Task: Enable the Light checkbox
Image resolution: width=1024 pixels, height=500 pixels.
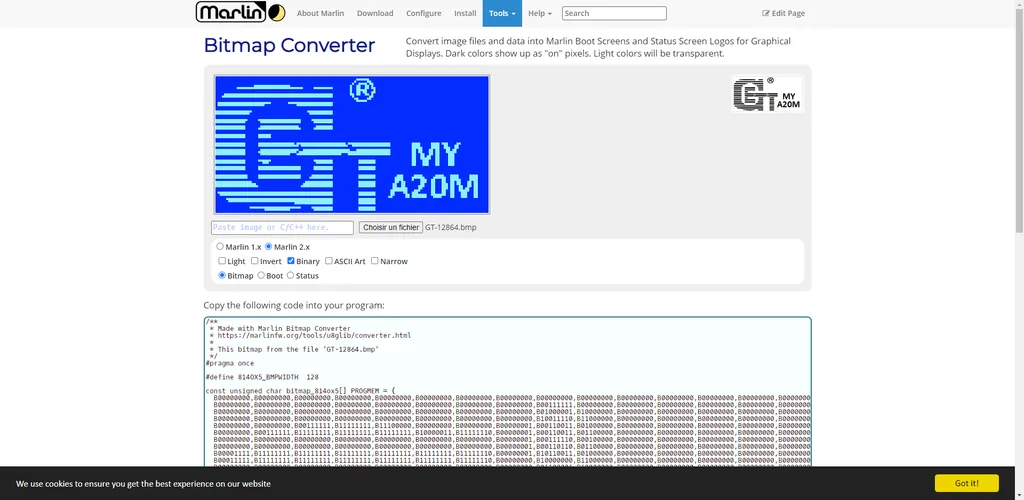Action: (x=222, y=261)
